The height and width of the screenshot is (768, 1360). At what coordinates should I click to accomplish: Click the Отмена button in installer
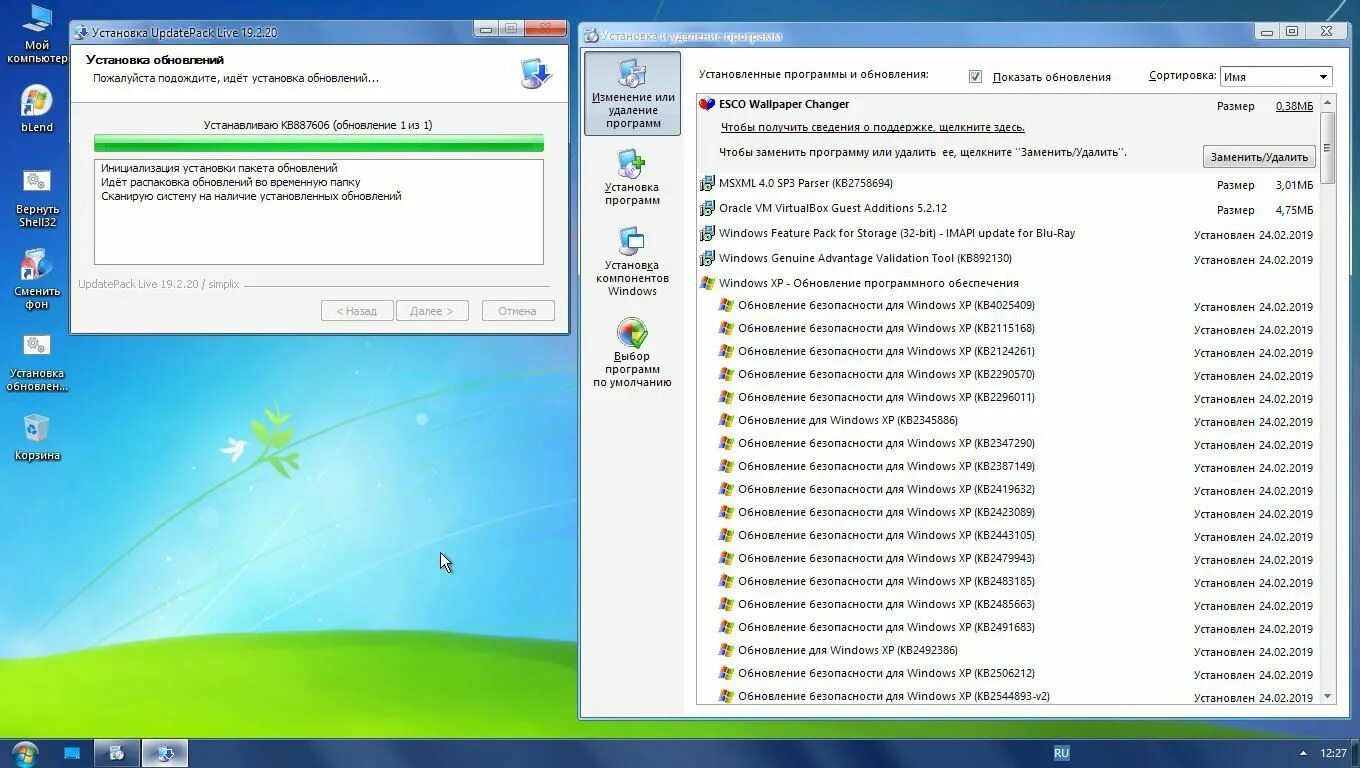point(518,311)
